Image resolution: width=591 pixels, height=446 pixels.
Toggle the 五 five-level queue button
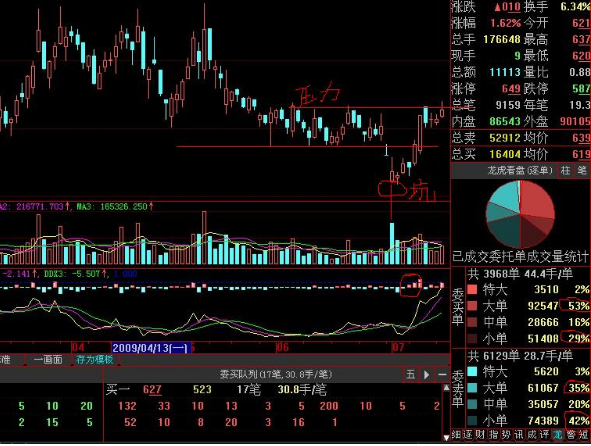410,374
